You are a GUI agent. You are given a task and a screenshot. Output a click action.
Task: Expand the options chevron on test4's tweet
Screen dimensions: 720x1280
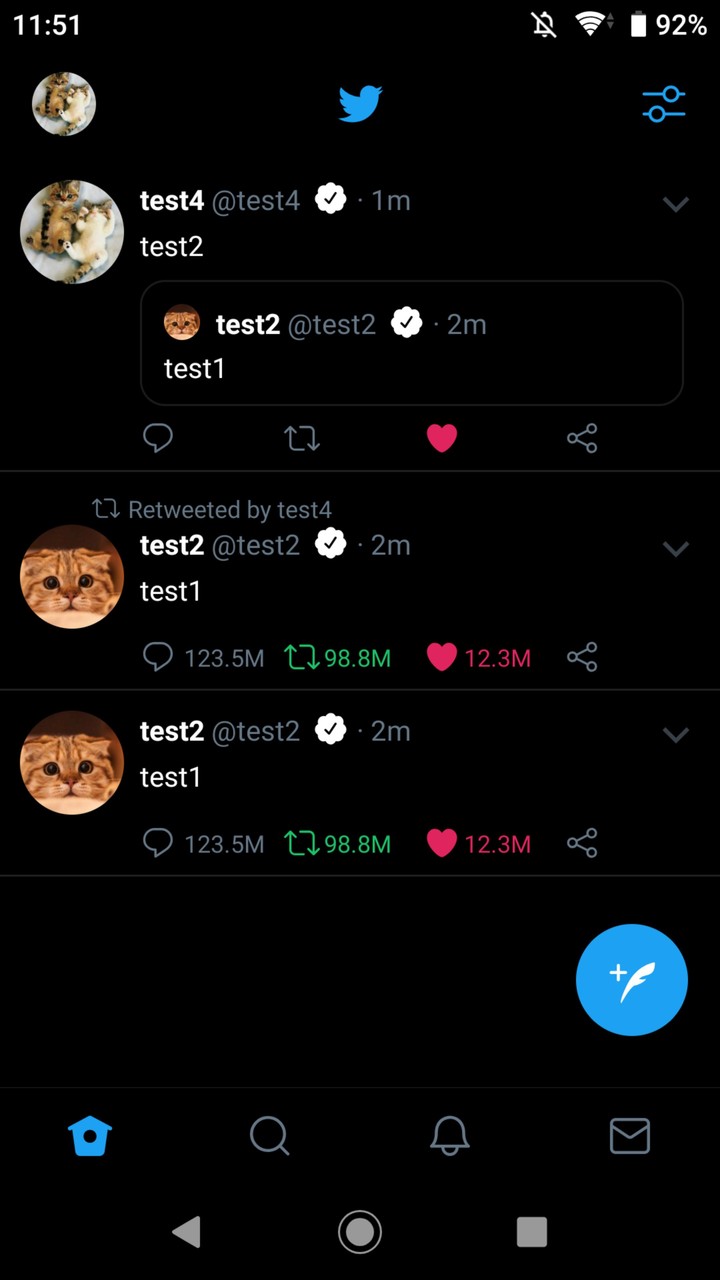coord(676,204)
